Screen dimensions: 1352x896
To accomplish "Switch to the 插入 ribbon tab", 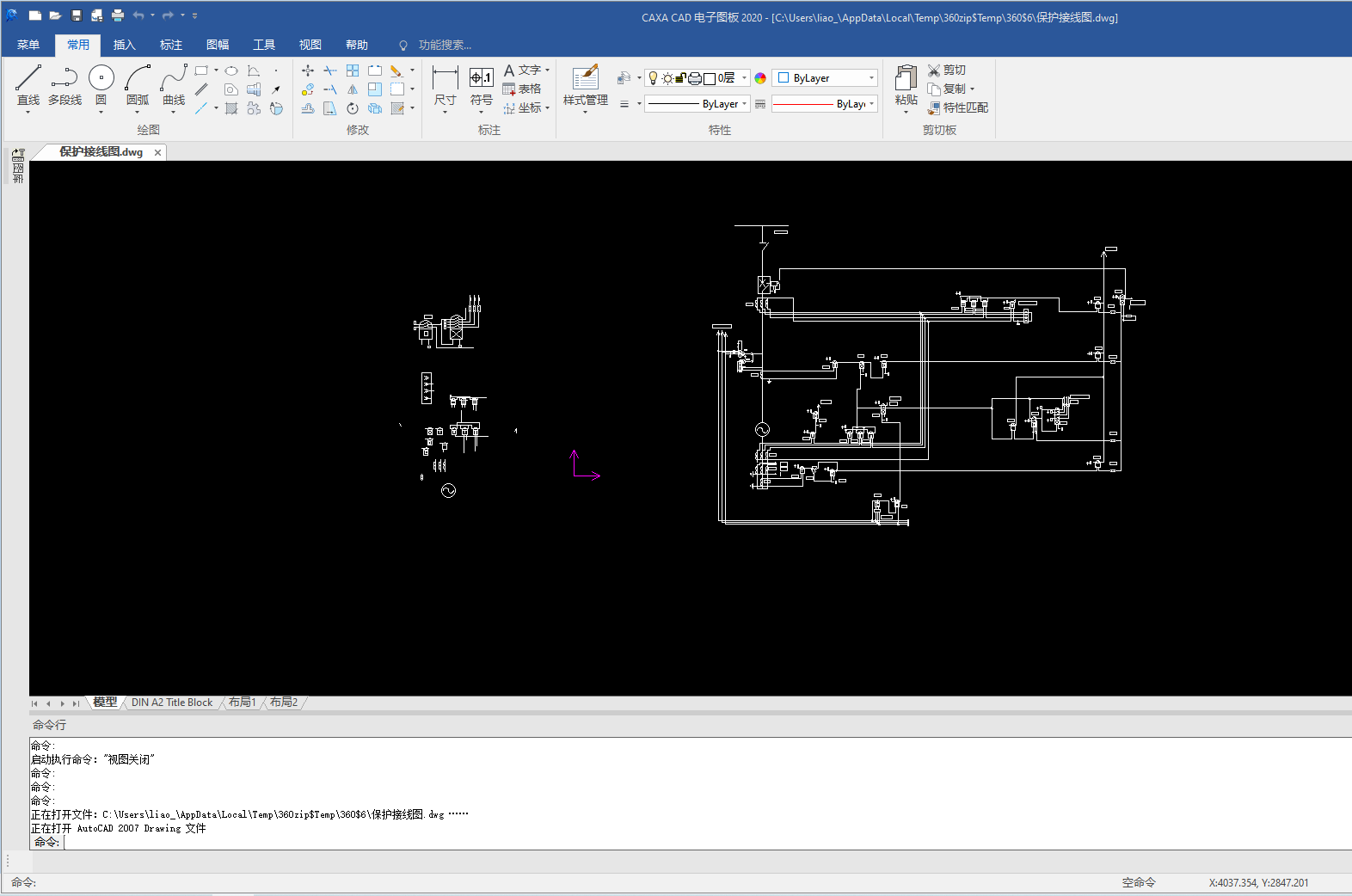I will coord(124,45).
